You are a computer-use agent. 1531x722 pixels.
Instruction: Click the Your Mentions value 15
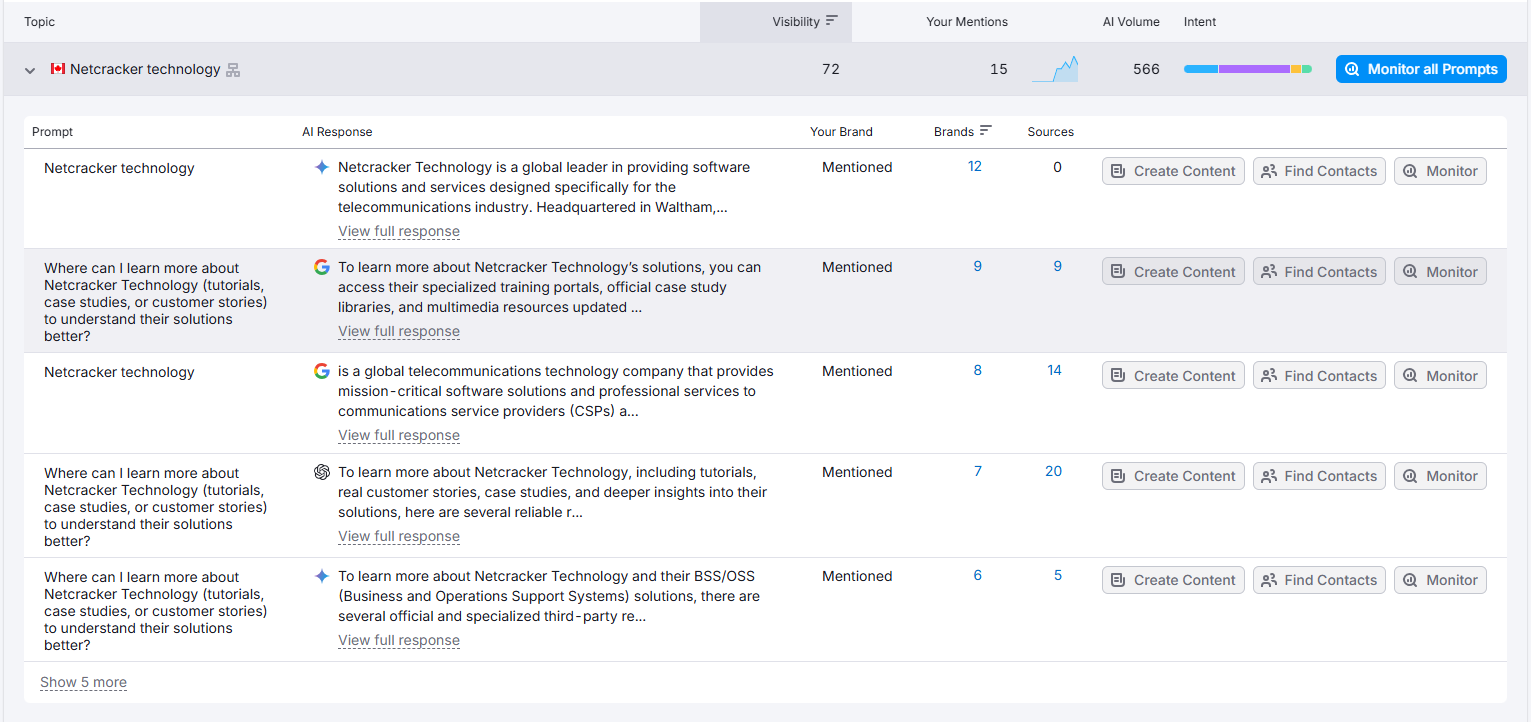pos(999,69)
